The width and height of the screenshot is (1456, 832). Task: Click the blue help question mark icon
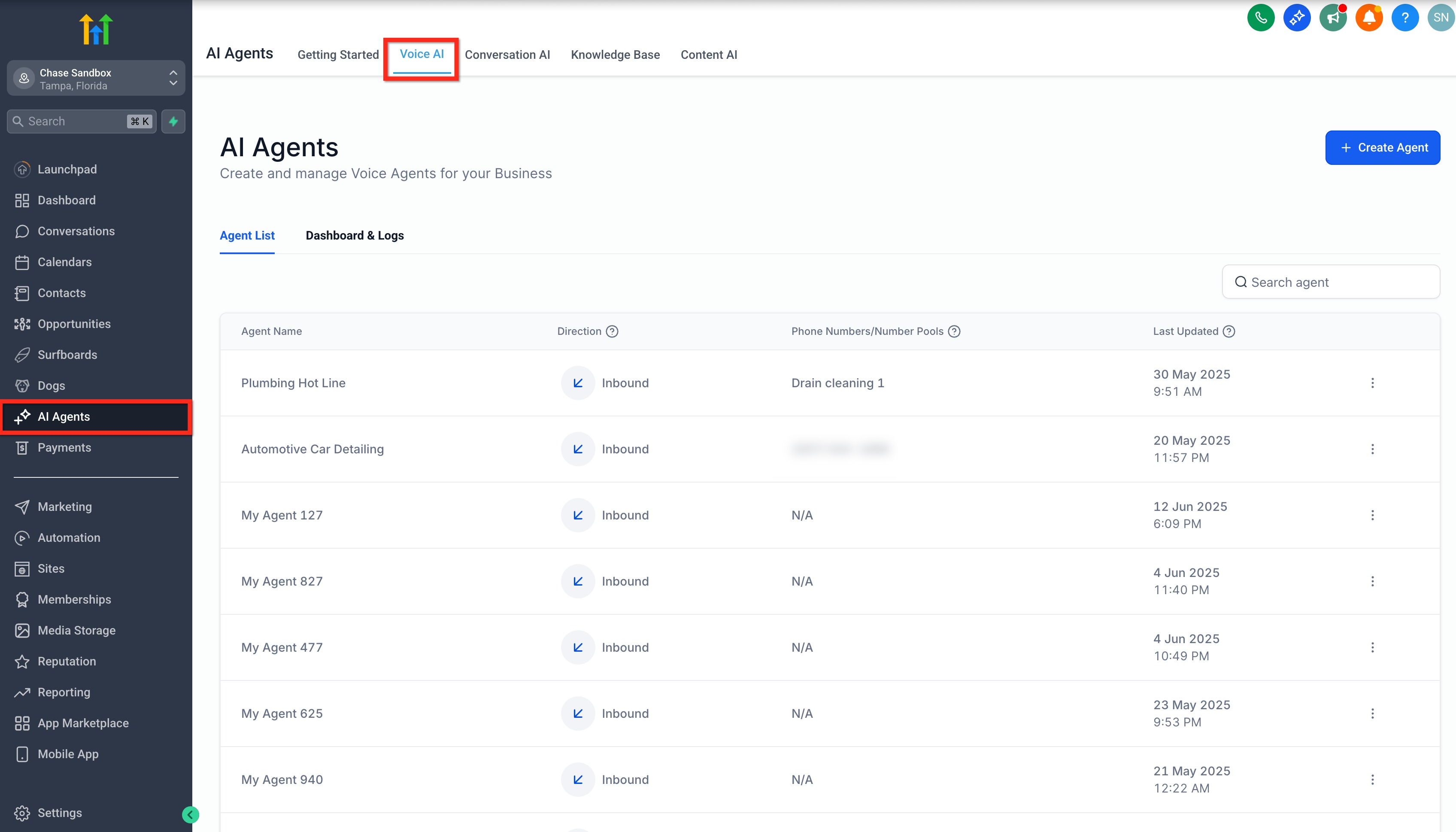point(1404,18)
